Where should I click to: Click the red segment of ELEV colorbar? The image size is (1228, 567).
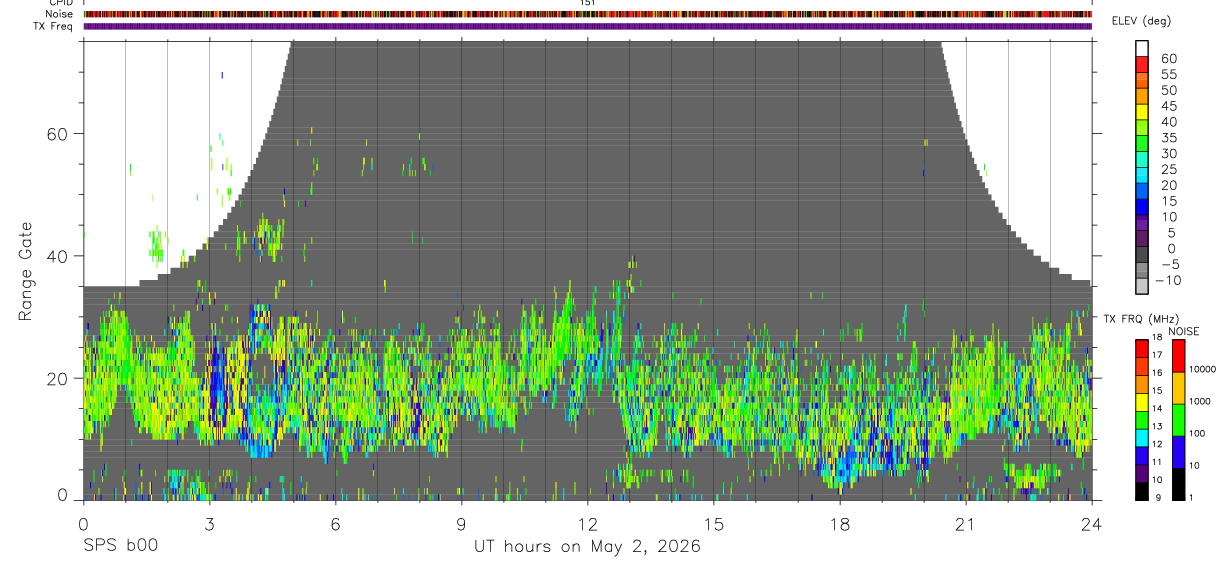[1142, 64]
